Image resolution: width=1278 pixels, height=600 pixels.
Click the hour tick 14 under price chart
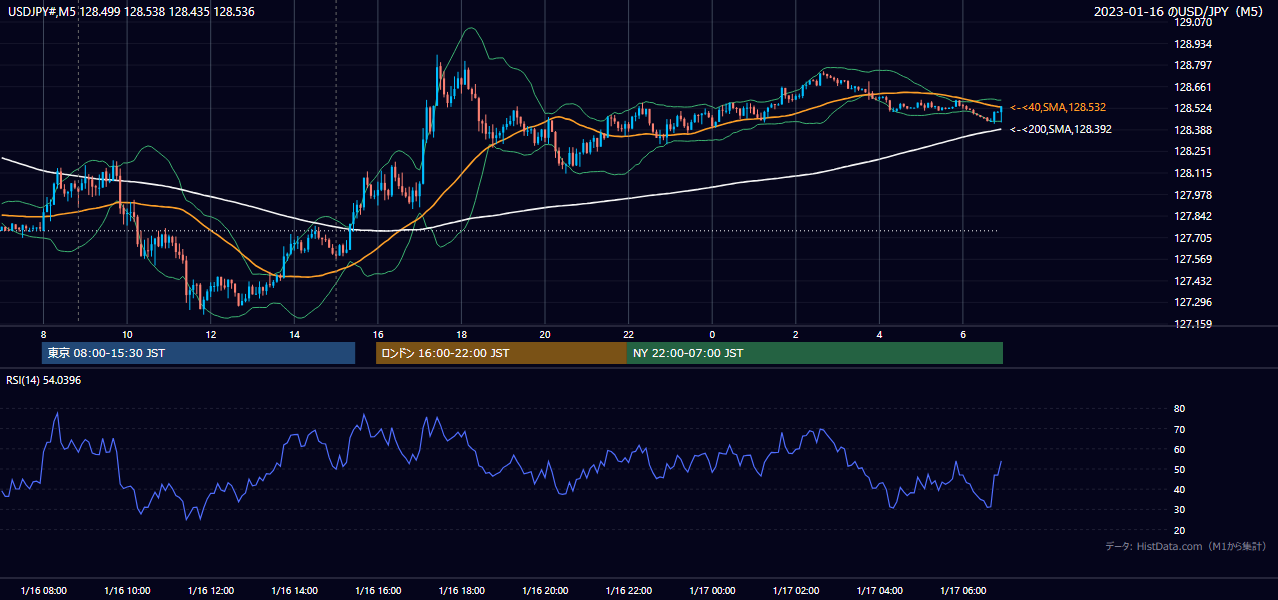(294, 333)
